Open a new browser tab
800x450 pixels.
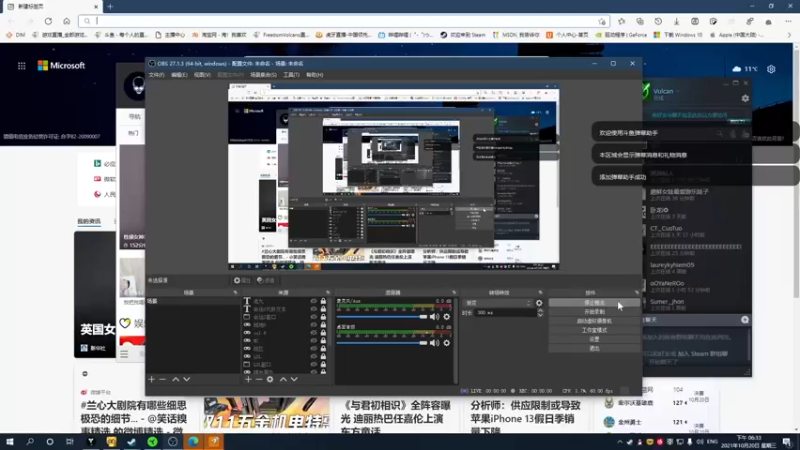110,7
